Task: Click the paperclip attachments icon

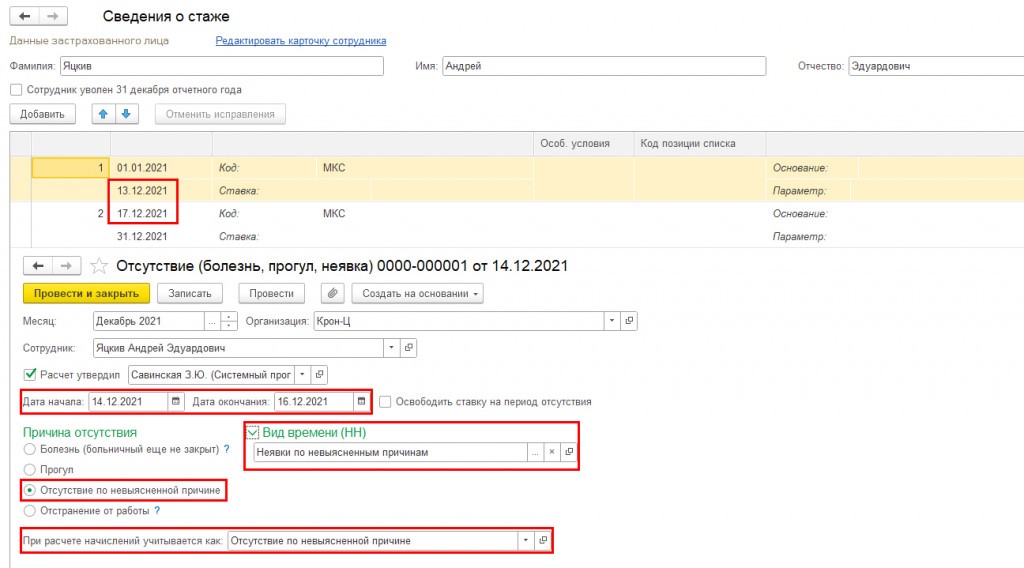Action: point(331,293)
